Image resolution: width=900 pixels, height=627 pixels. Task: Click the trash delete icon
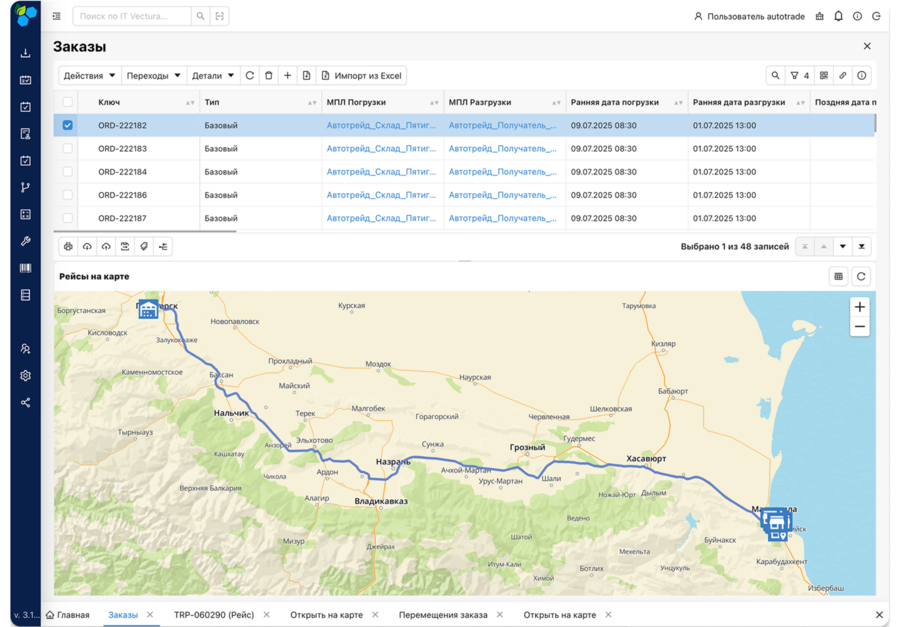268,76
